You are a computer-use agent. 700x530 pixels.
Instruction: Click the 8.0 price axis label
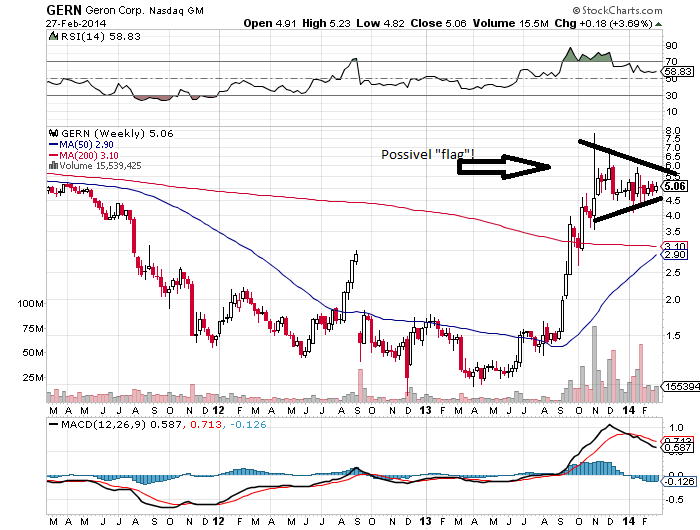[672, 131]
